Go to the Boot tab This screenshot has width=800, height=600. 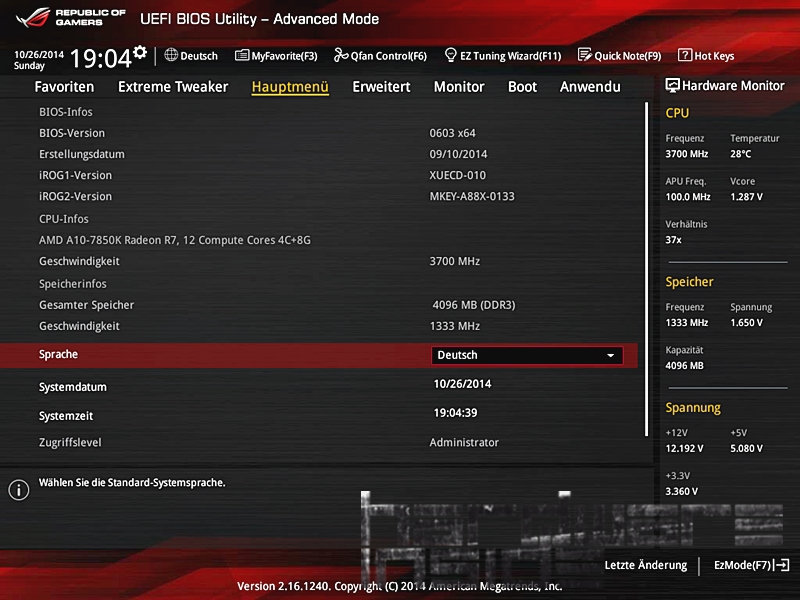pos(522,87)
